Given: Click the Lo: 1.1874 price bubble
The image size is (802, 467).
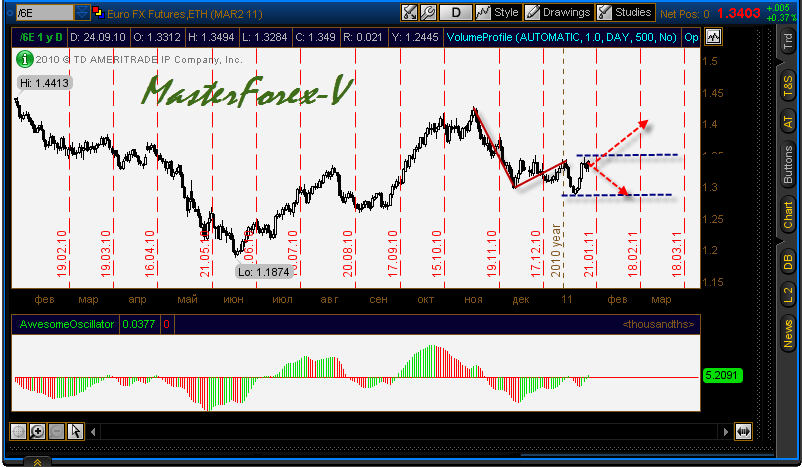Looking at the screenshot, I should click(x=263, y=272).
